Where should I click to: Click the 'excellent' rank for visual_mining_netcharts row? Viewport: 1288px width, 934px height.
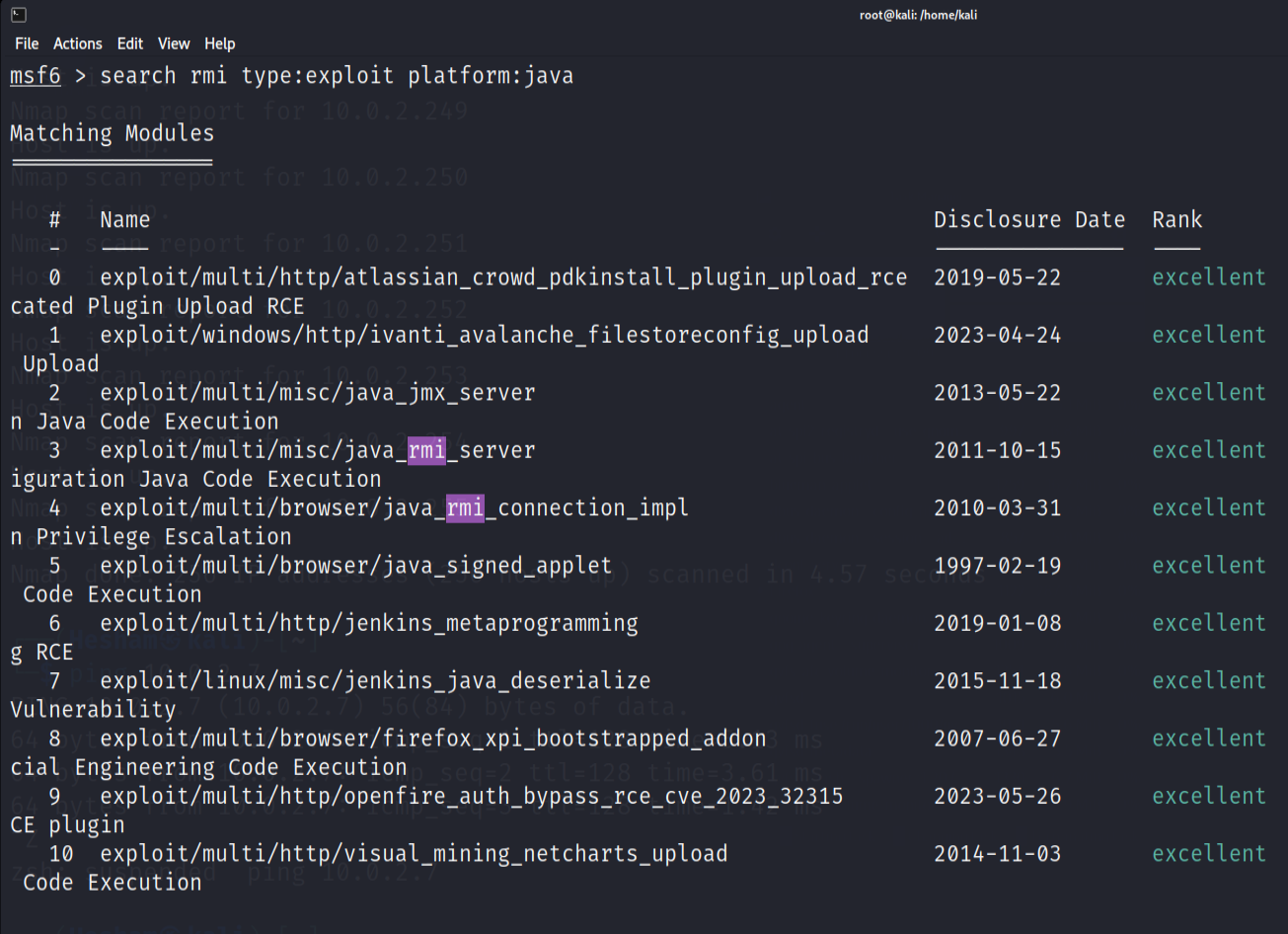[1209, 854]
